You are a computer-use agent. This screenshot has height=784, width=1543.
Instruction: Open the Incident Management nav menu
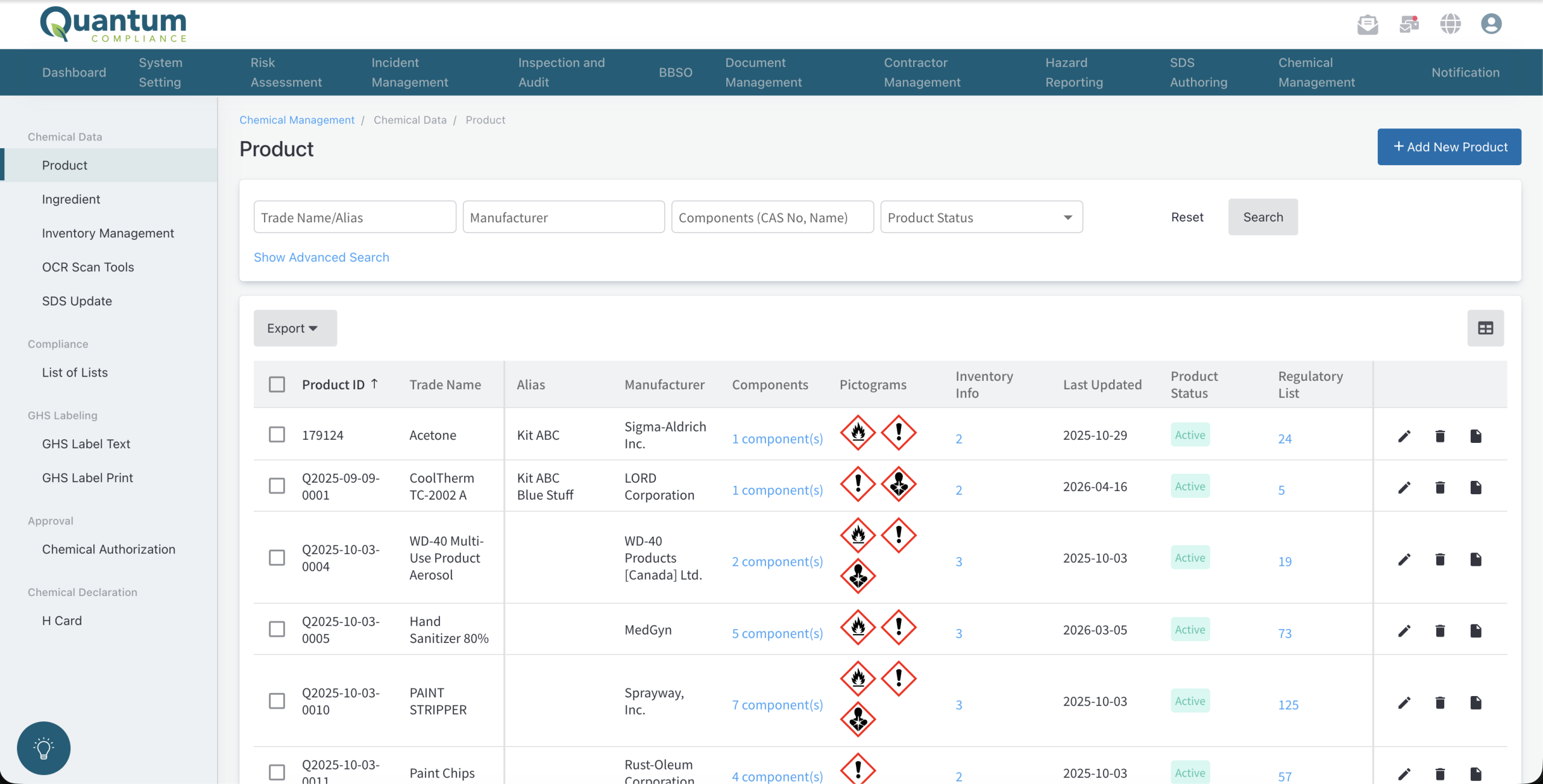coord(409,72)
